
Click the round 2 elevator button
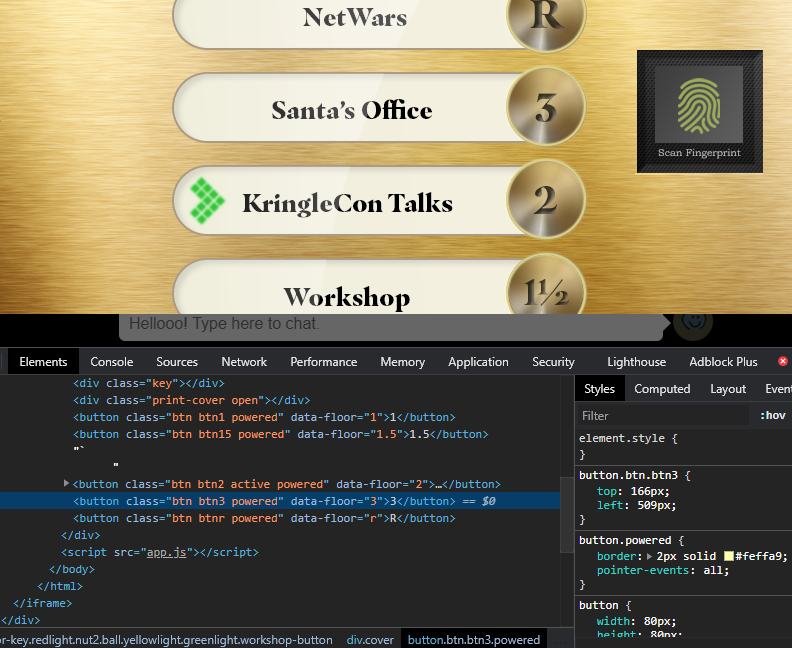(546, 200)
